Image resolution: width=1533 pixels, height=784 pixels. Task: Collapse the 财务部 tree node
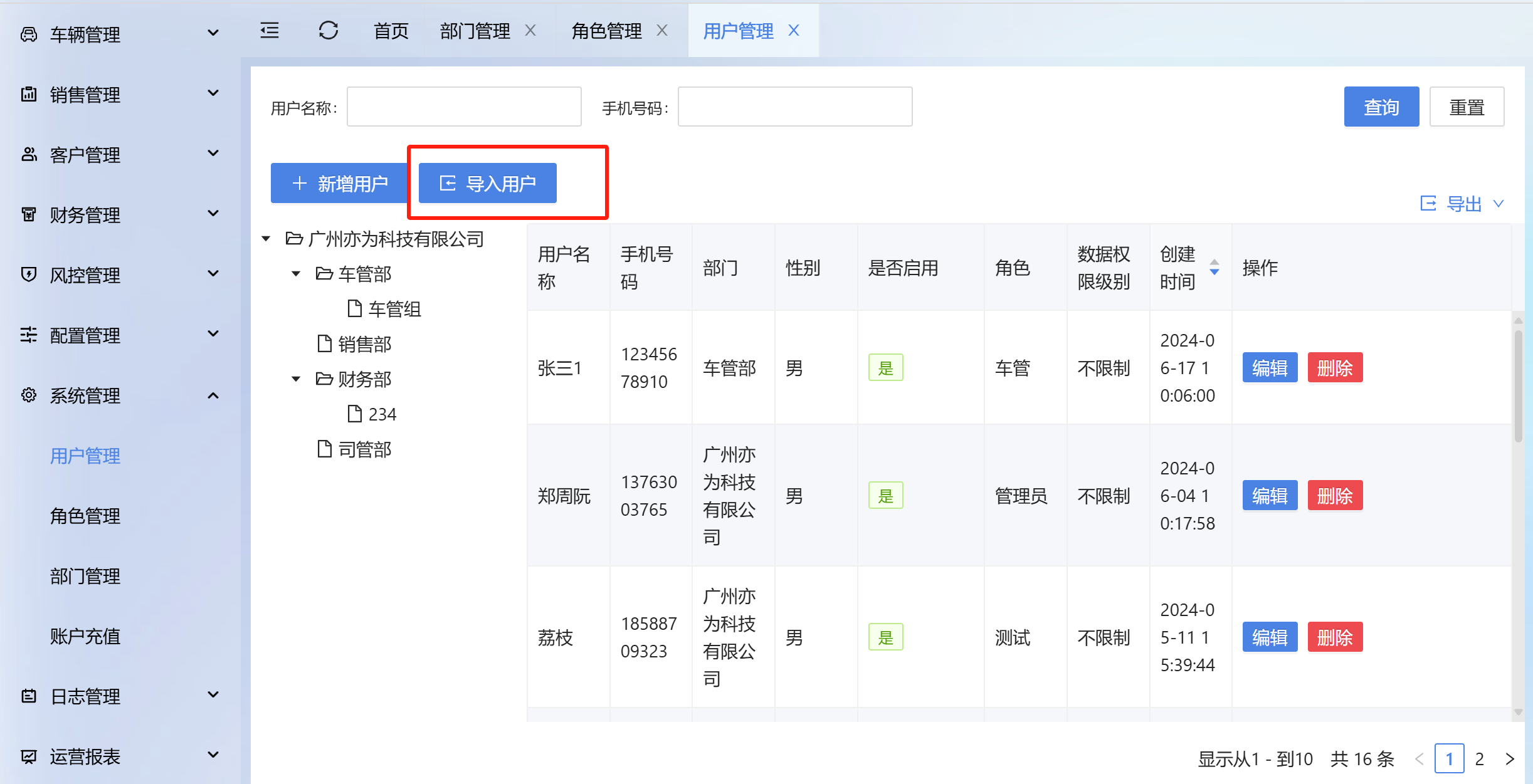(296, 379)
